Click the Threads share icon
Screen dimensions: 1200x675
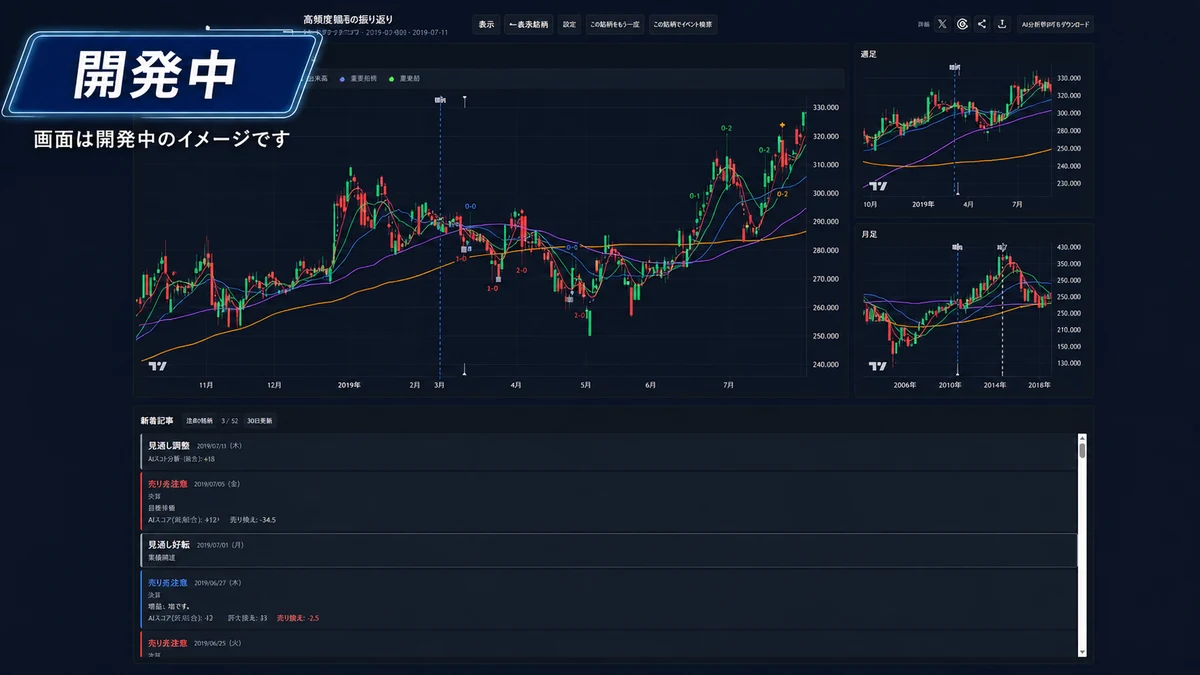click(x=962, y=24)
